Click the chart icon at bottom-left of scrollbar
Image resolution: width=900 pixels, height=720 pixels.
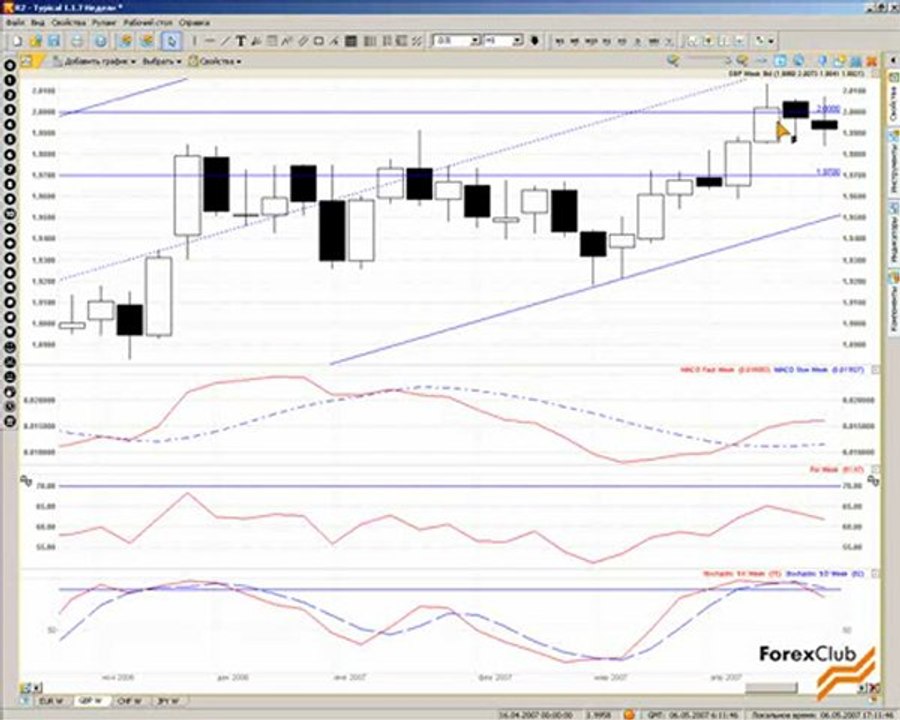click(25, 687)
